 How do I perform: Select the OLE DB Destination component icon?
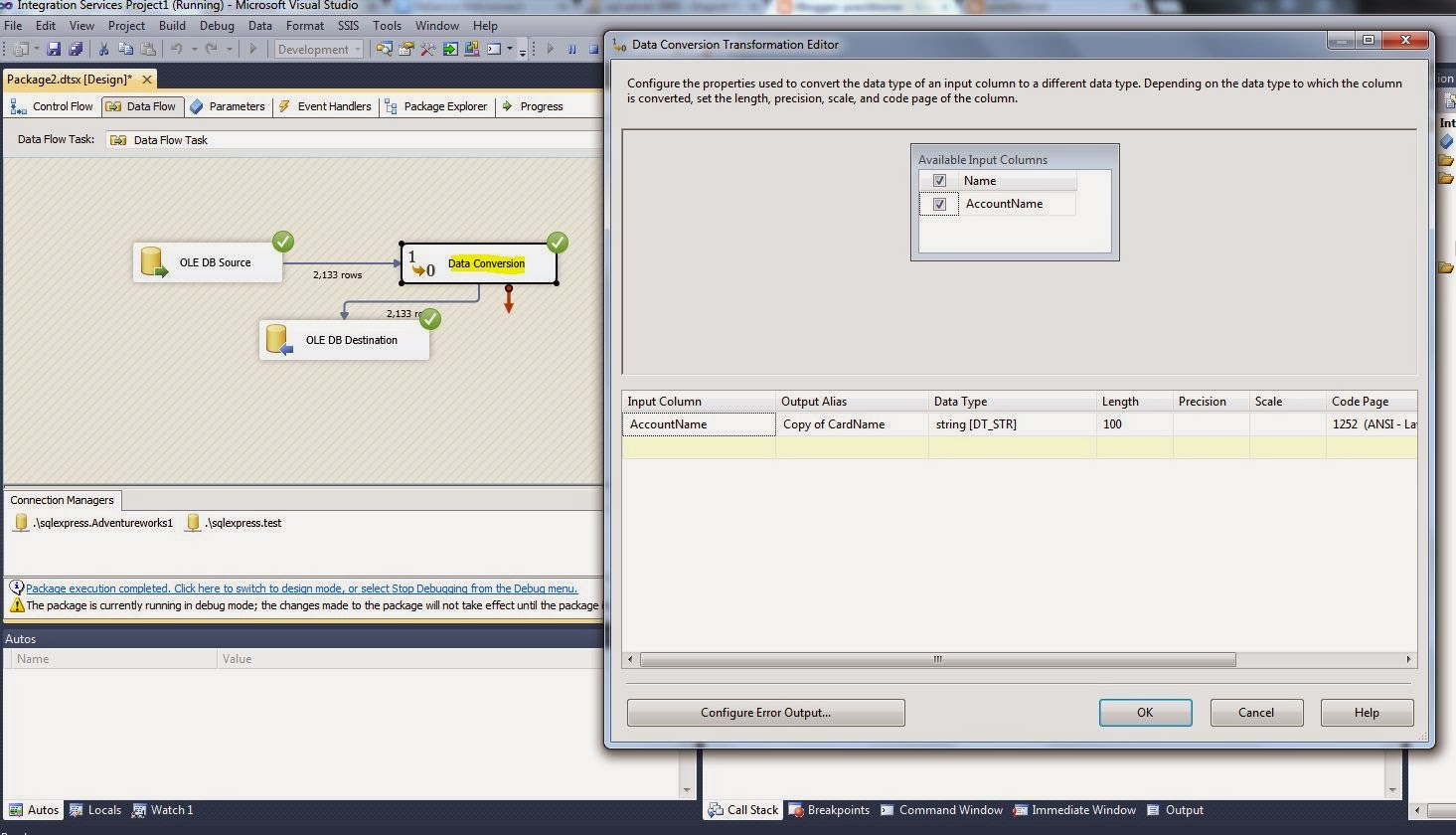[280, 340]
